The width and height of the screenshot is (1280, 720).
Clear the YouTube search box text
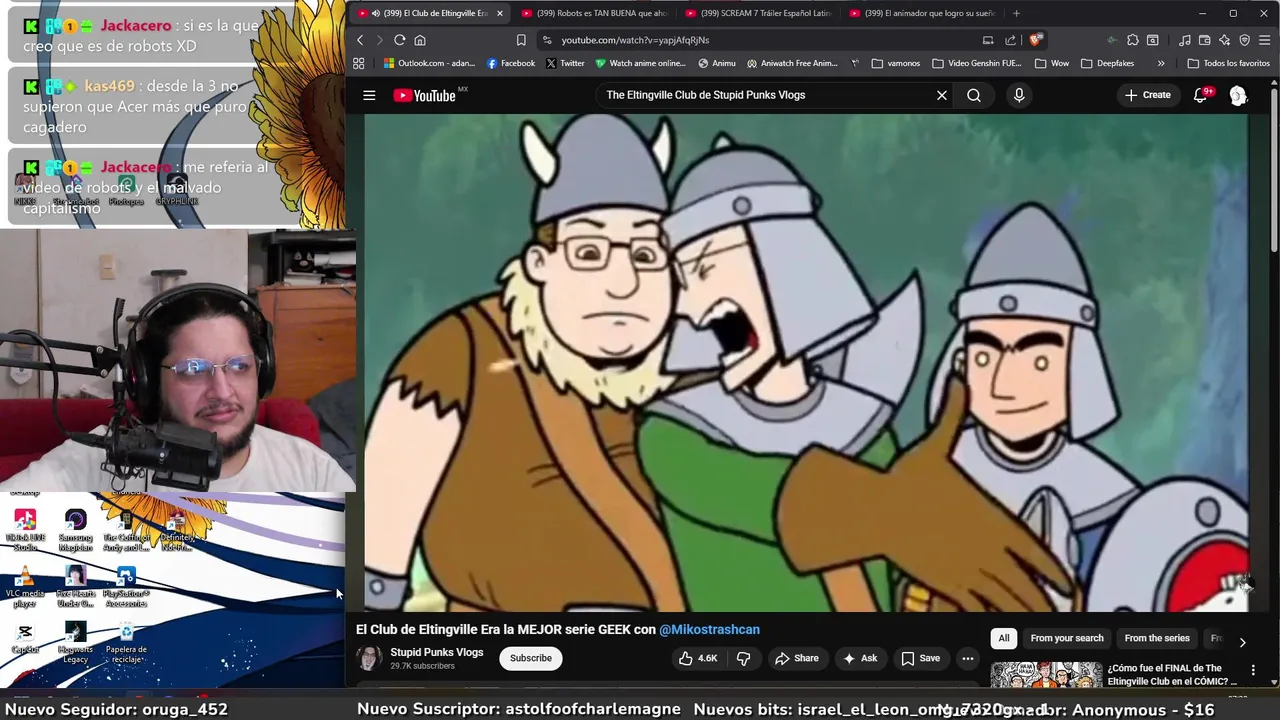click(941, 95)
